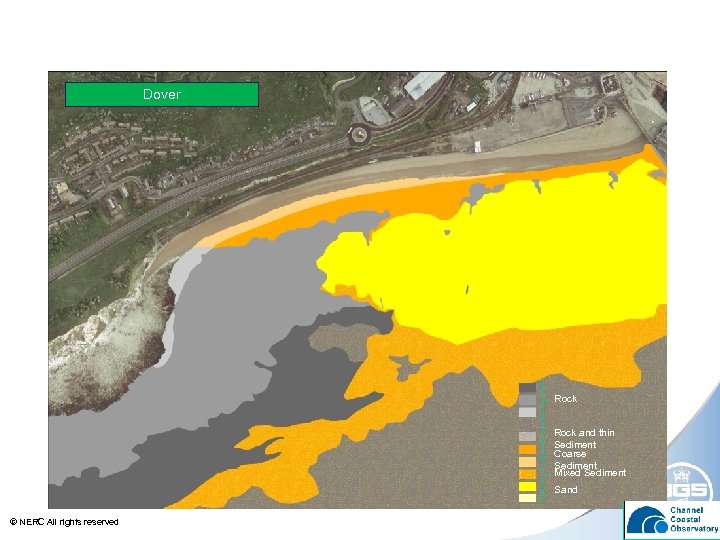Select the solid orange Coarse sediment swatch

[527, 450]
